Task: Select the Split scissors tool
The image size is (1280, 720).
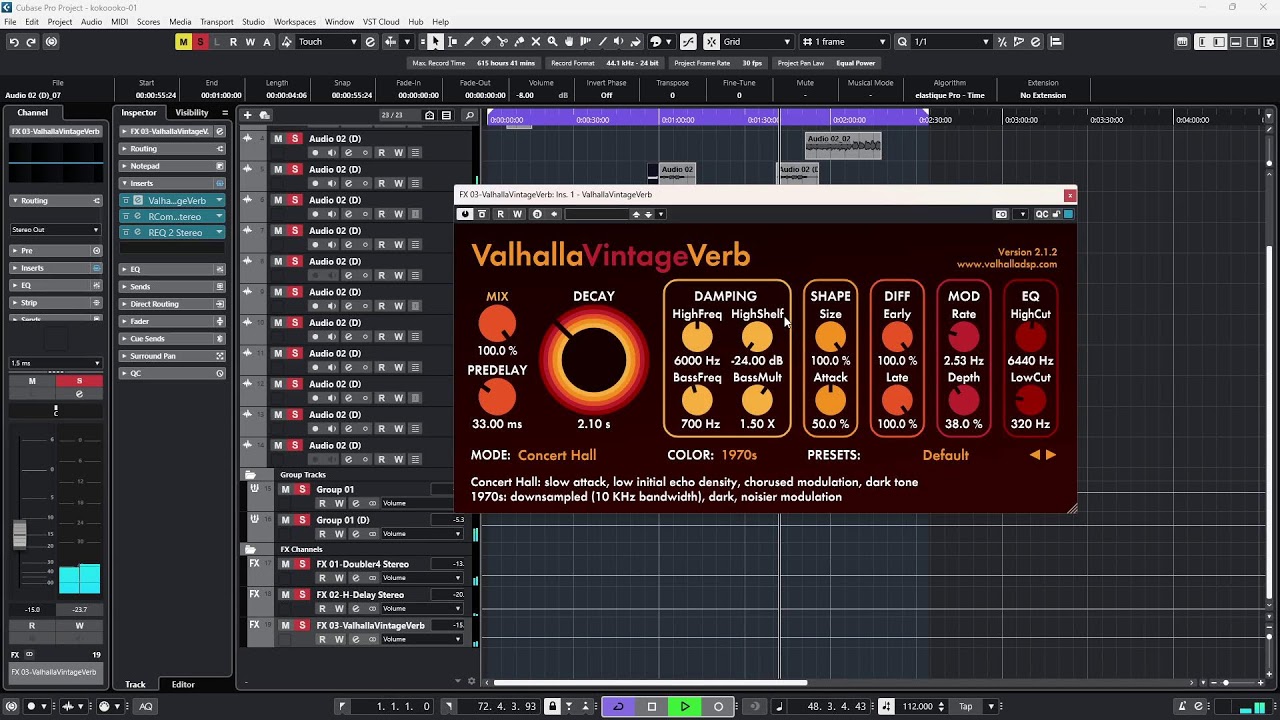Action: coord(502,42)
